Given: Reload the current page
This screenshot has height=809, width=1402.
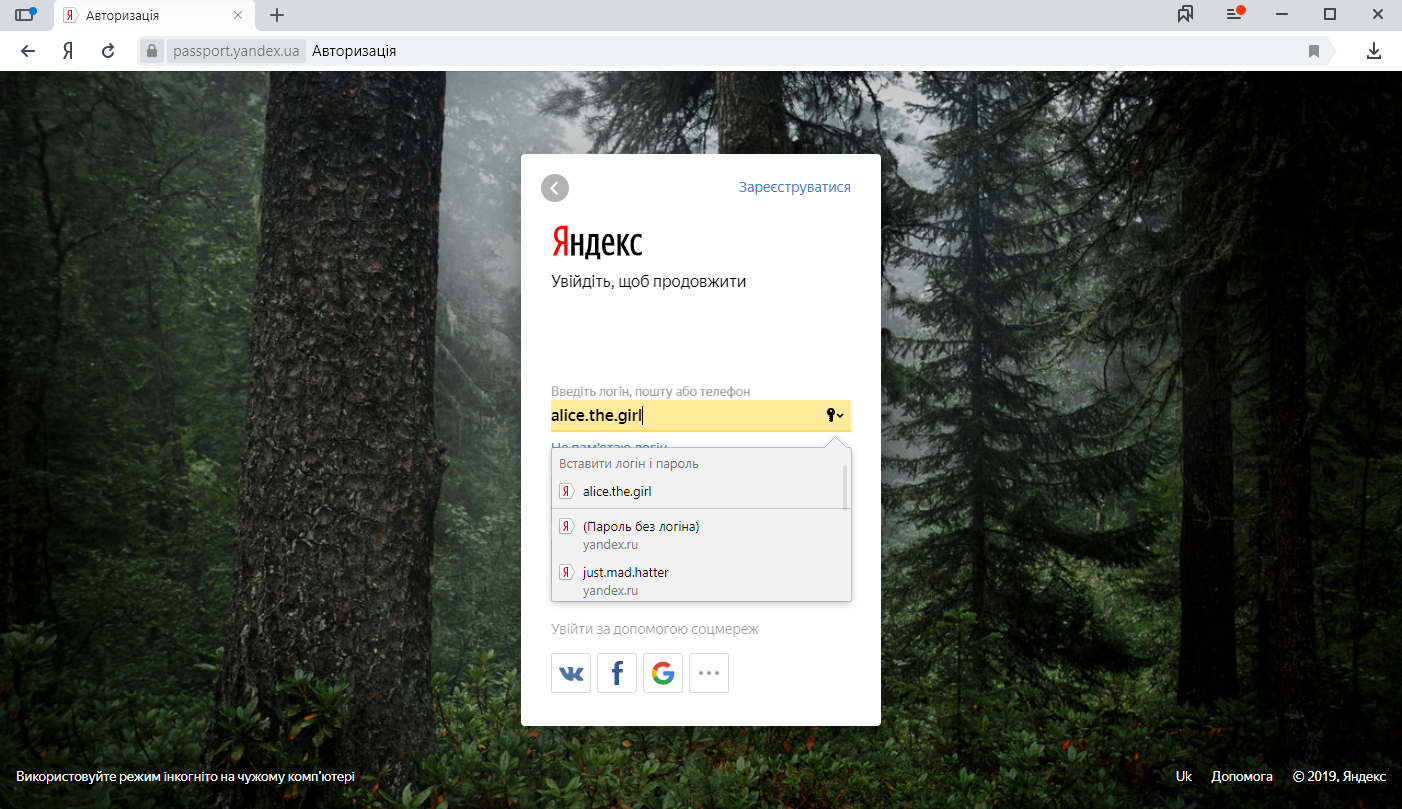Looking at the screenshot, I should click(108, 51).
